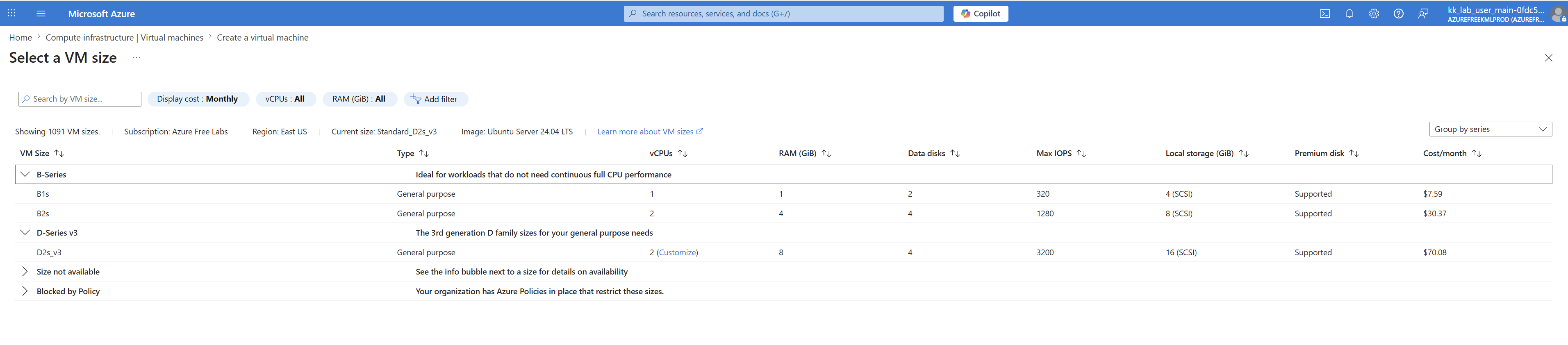Image resolution: width=1568 pixels, height=345 pixels.
Task: Sort by Cost/month column arrows
Action: coord(1477,153)
